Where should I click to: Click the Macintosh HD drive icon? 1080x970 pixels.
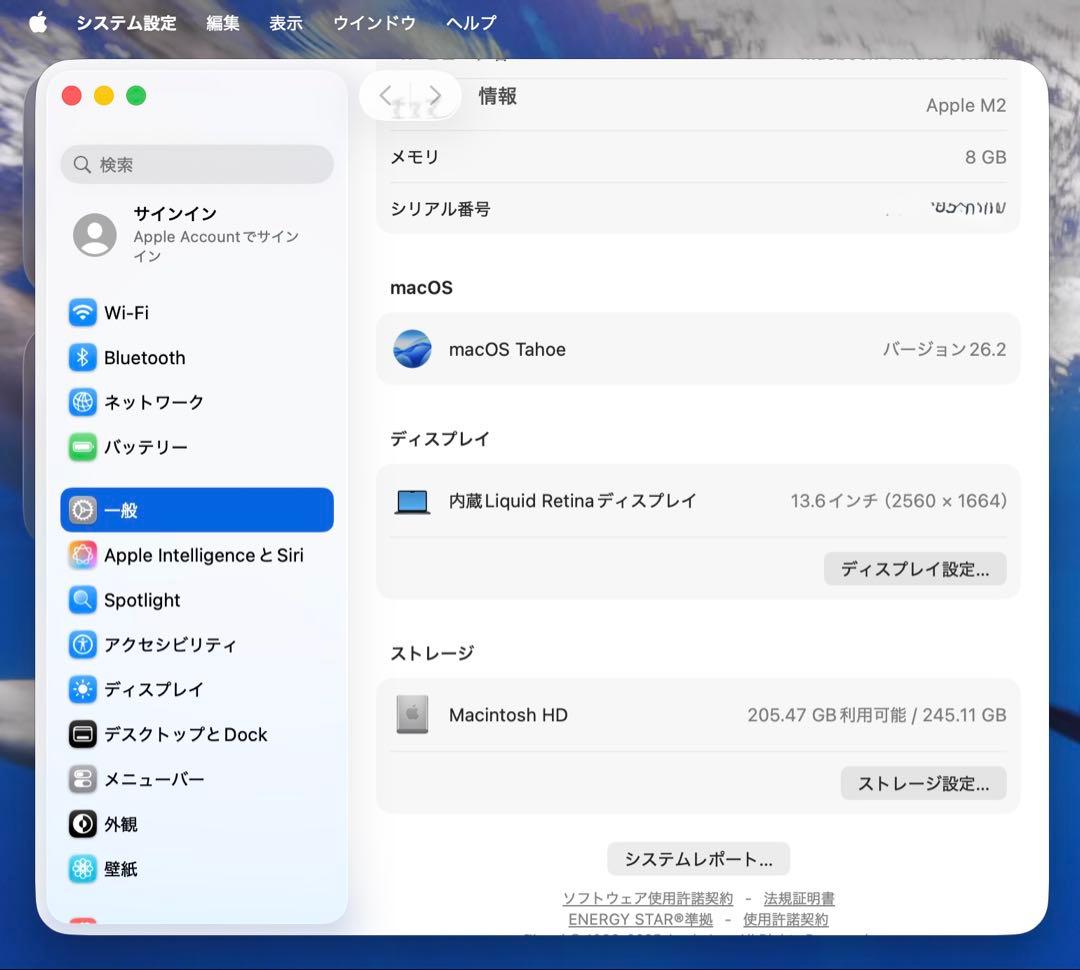coord(412,715)
